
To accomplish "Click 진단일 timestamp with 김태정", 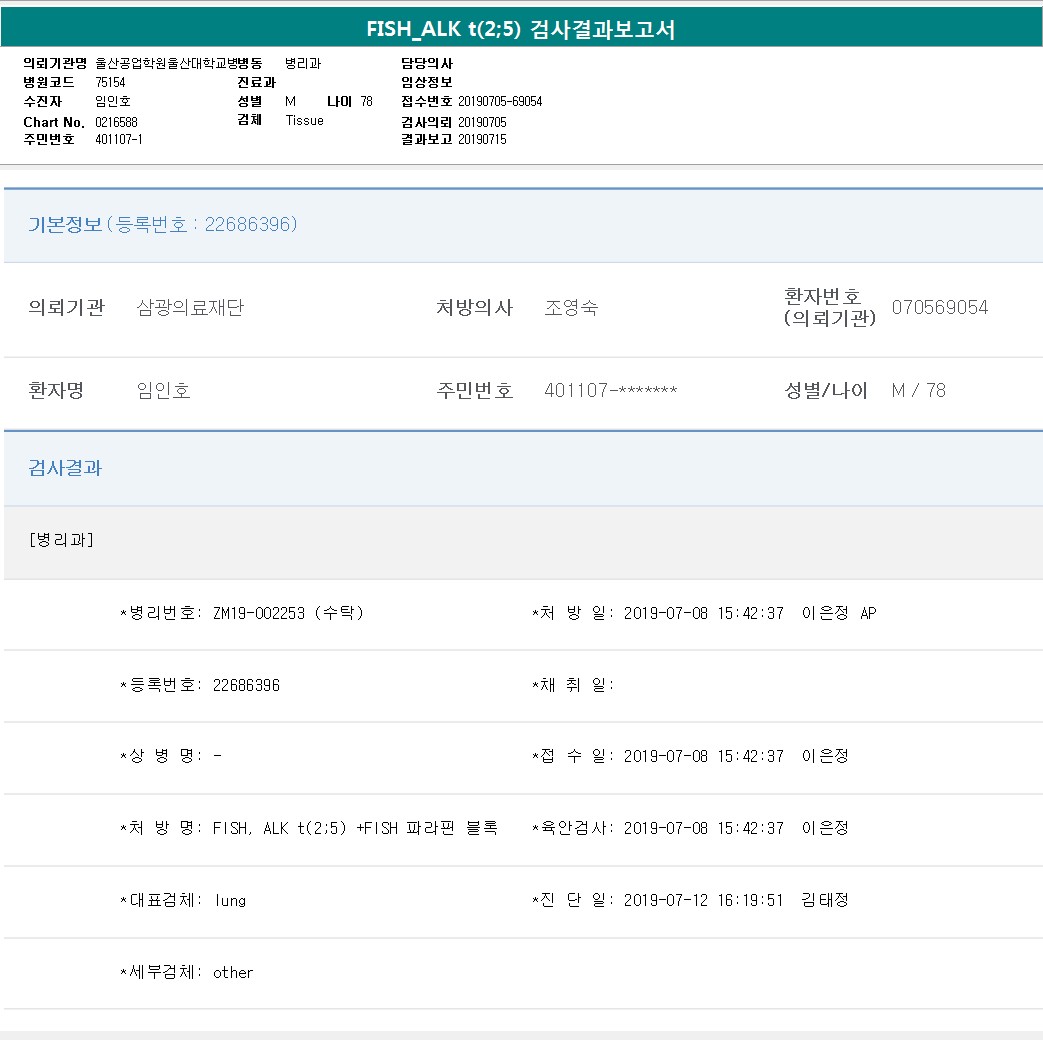I will click(x=735, y=900).
